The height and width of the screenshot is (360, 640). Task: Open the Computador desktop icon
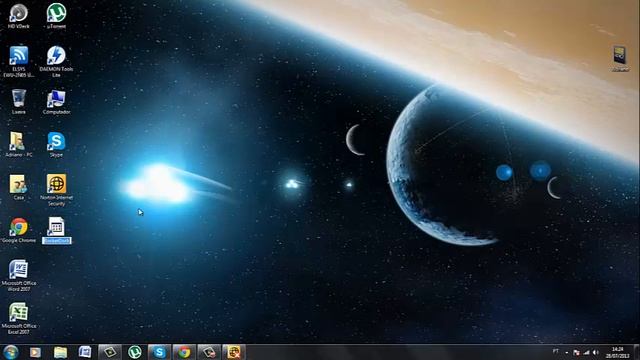click(56, 102)
